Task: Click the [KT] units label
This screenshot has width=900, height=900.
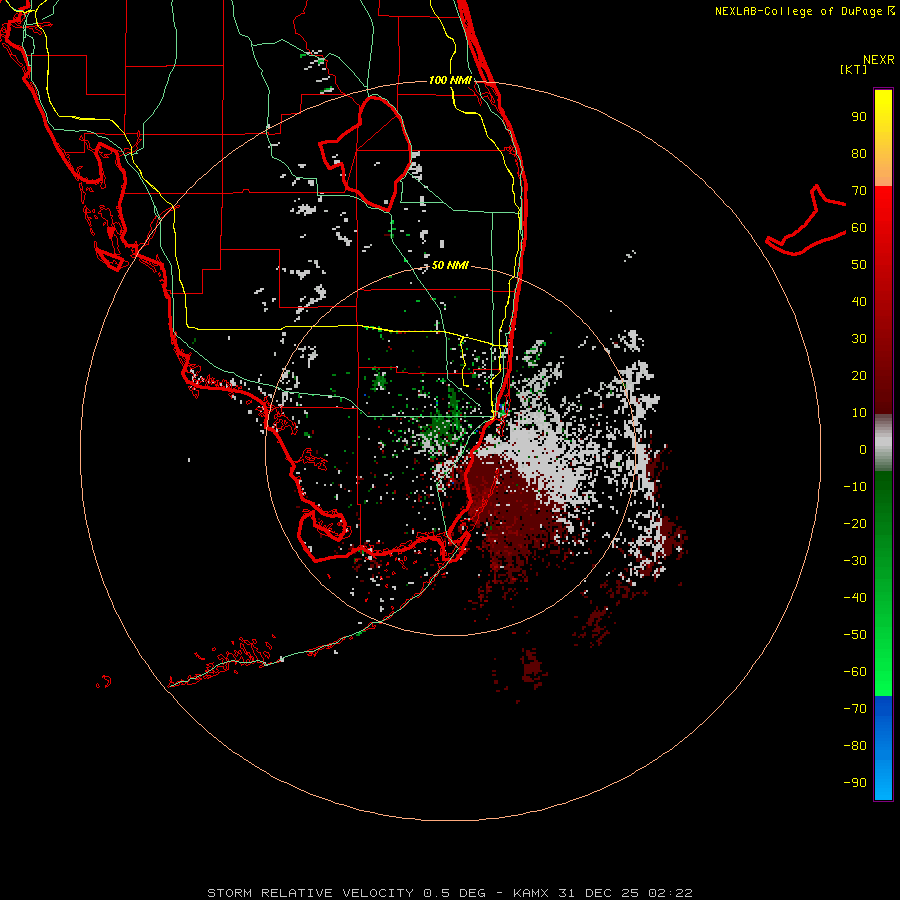Action: coord(853,69)
